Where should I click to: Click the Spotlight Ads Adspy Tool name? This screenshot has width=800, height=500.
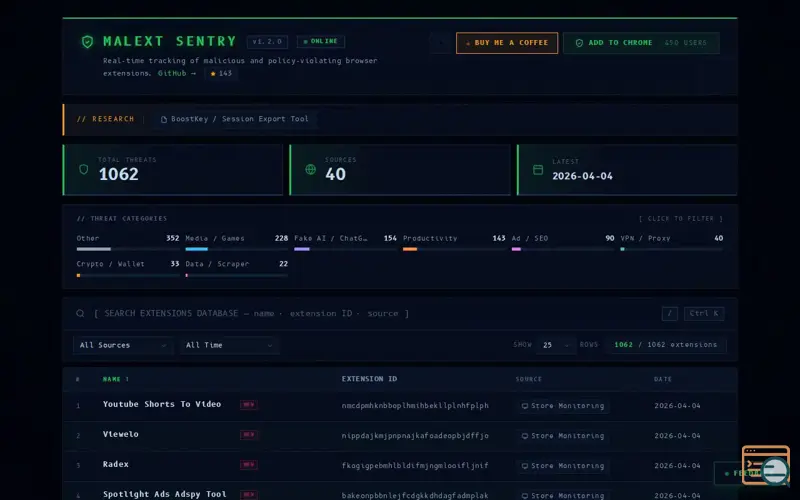point(164,494)
